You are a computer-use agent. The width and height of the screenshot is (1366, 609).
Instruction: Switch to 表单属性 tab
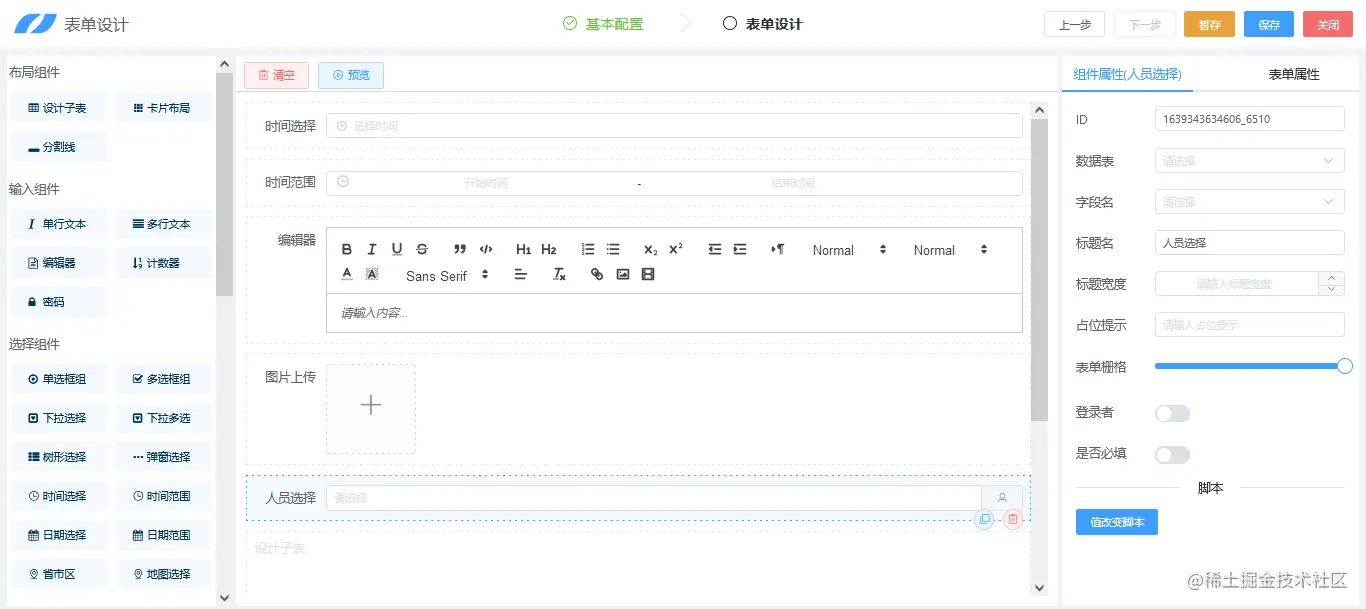(1294, 74)
